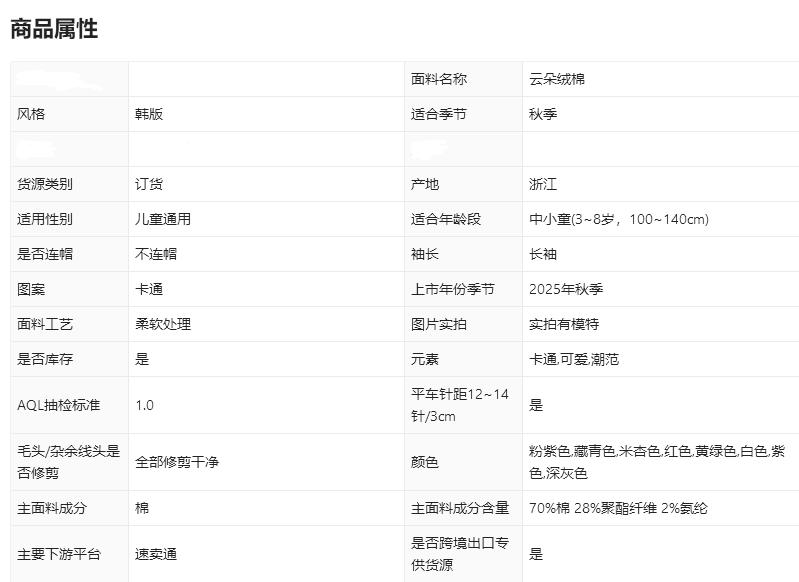This screenshot has height=582, width=799.
Task: Select the 云朵绒棉 fabric name value
Action: tap(557, 79)
